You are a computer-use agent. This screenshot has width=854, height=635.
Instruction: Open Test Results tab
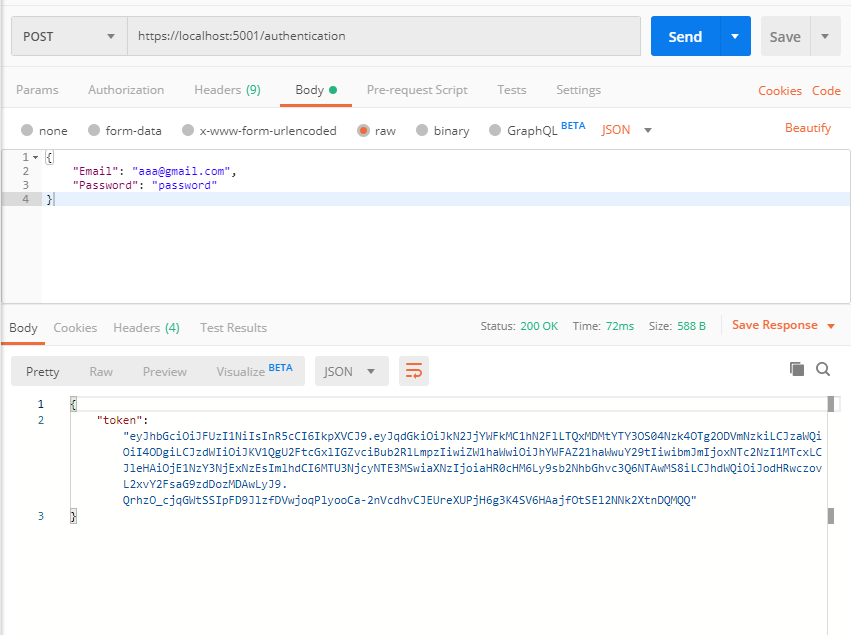point(233,328)
